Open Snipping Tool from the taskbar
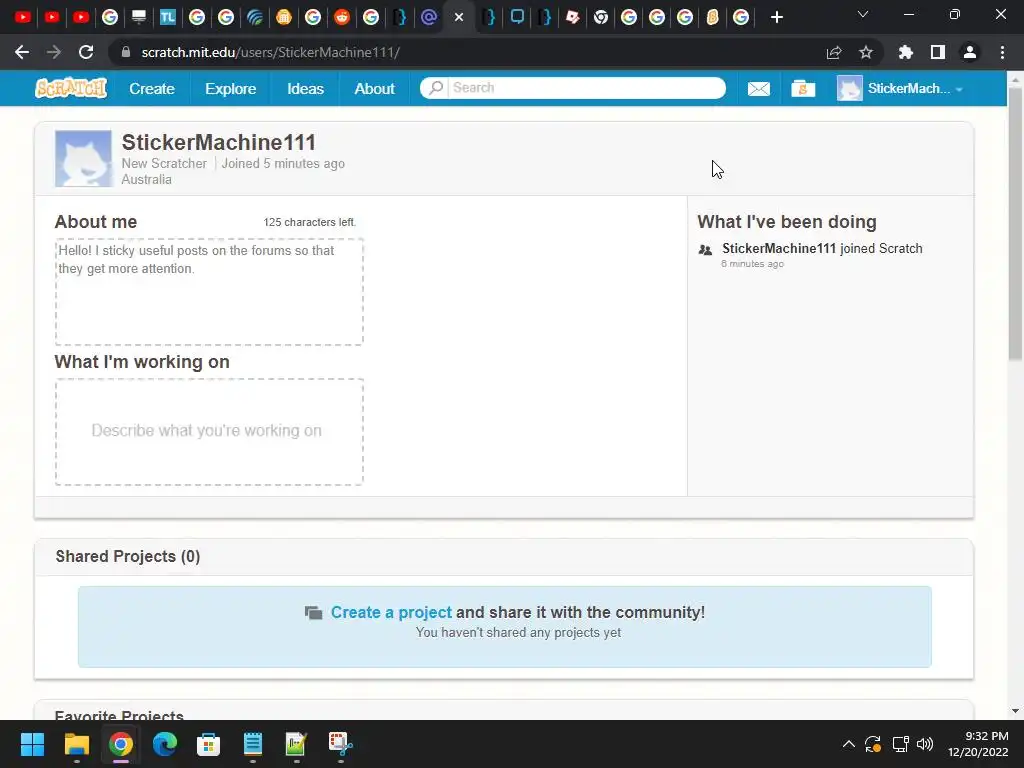This screenshot has width=1024, height=768. click(340, 744)
